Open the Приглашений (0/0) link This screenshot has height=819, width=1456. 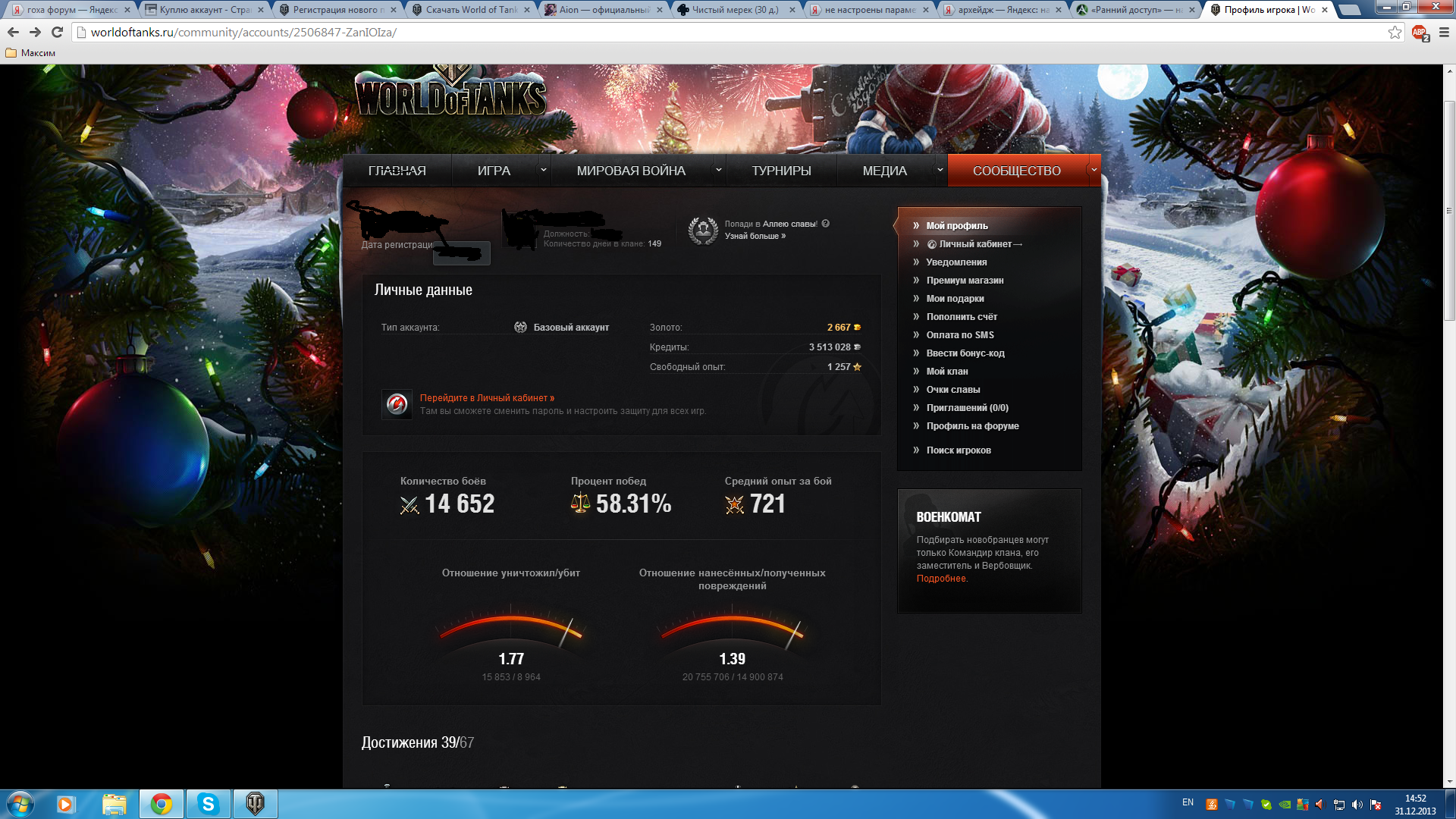pyautogui.click(x=967, y=408)
